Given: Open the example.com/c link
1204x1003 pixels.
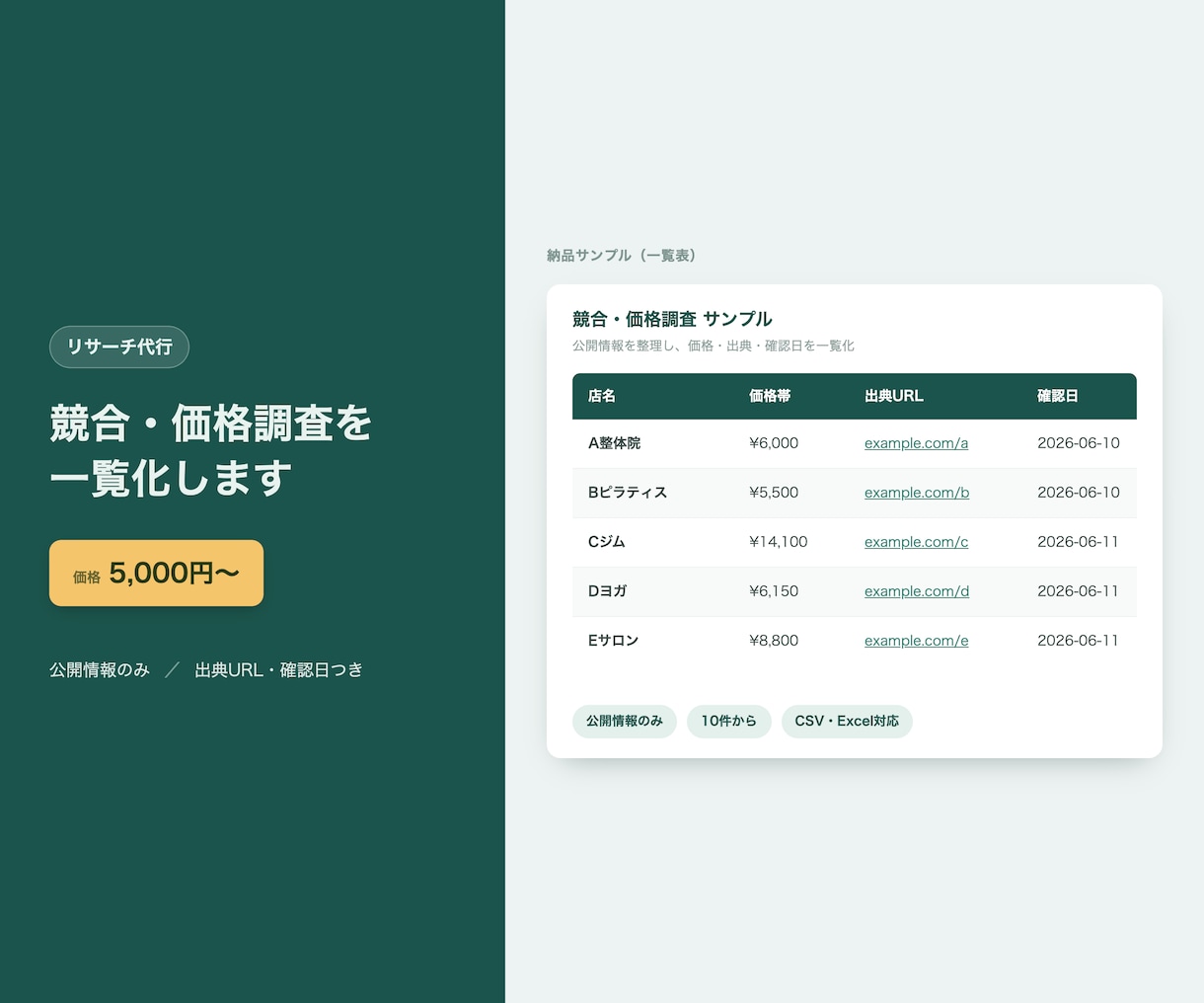Looking at the screenshot, I should (916, 542).
